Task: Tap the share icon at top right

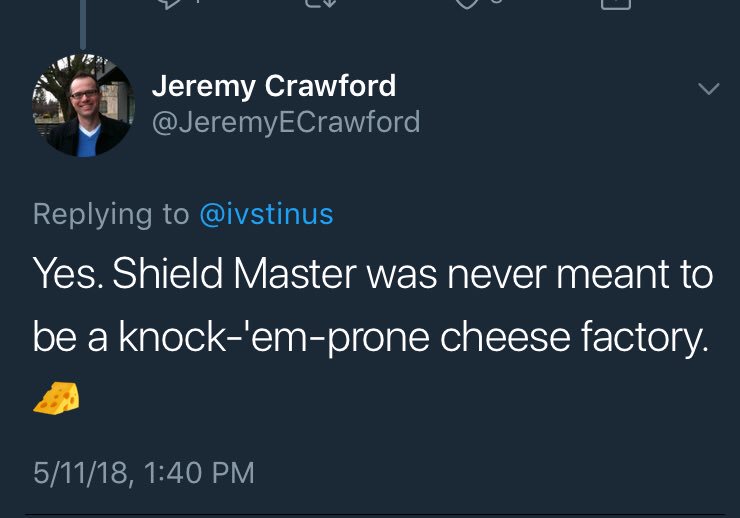Action: coord(615,3)
